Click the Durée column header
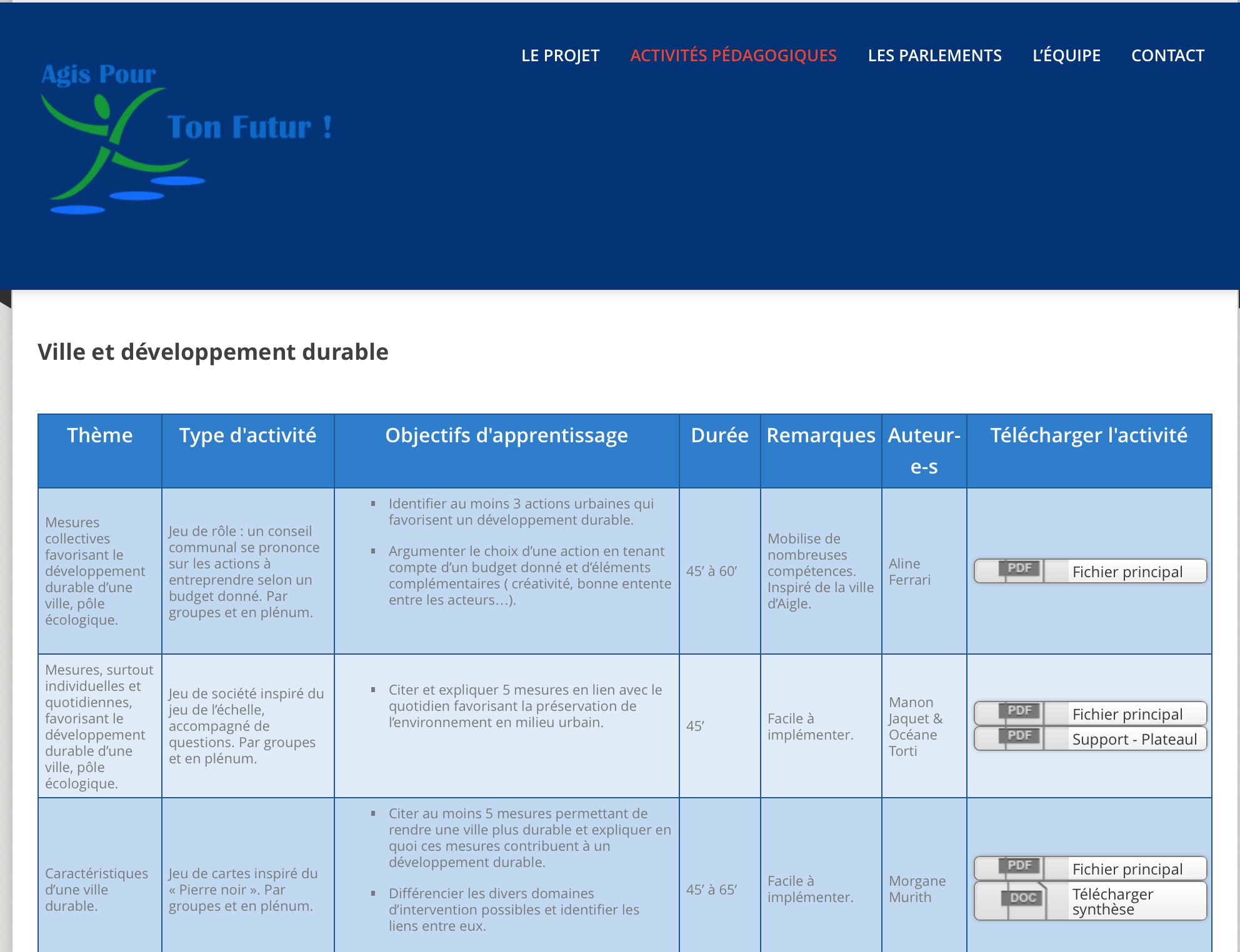This screenshot has height=952, width=1240. pos(719,435)
